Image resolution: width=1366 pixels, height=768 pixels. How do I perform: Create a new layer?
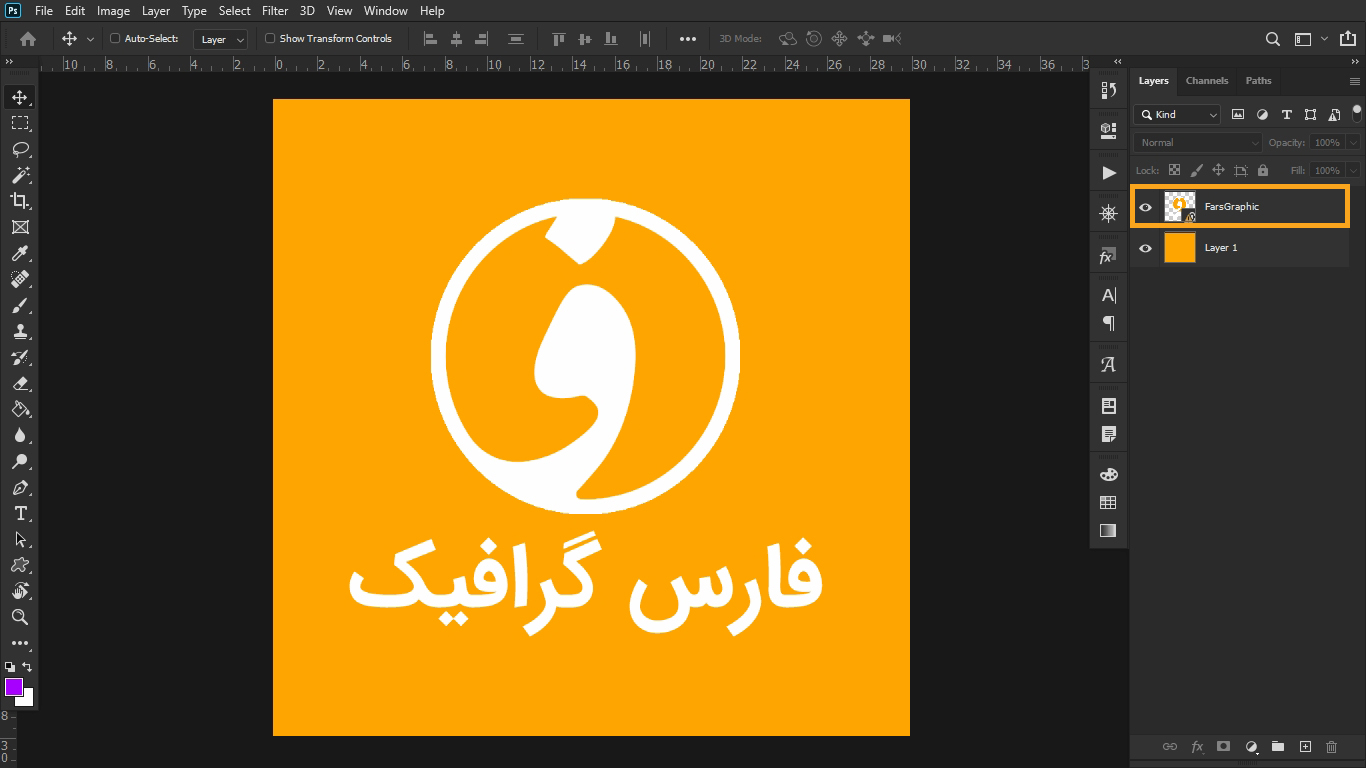pos(1305,746)
